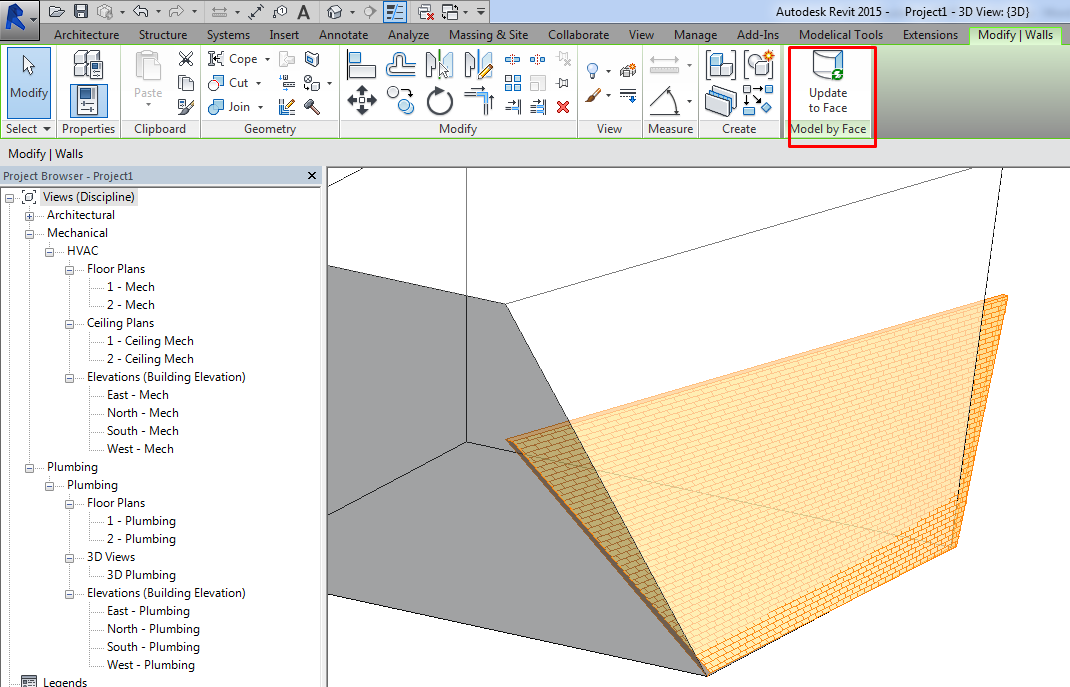Switch to the Annotate ribbon tab
The height and width of the screenshot is (687, 1070).
pos(343,35)
